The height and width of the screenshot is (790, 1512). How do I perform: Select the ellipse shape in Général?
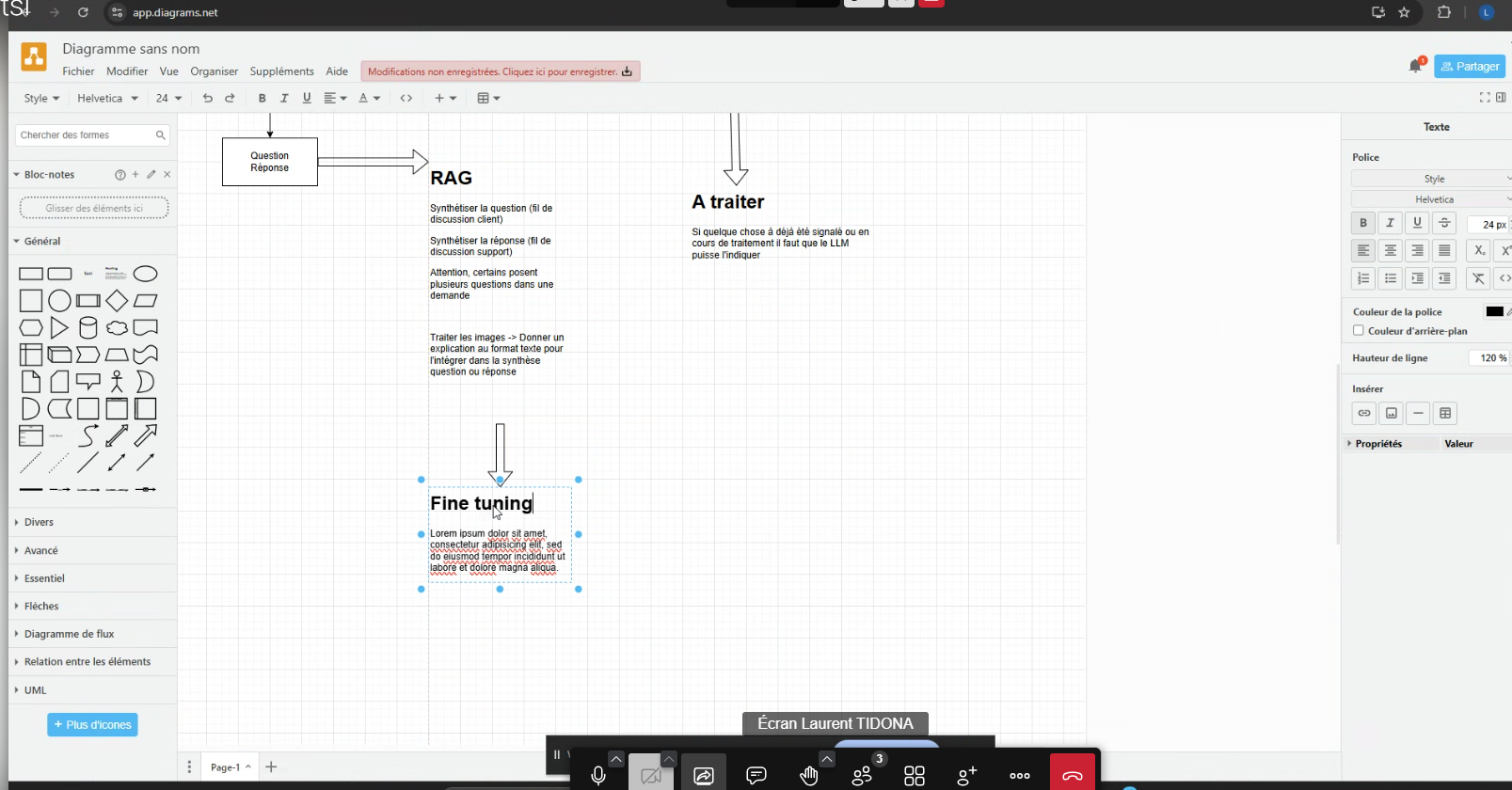145,274
